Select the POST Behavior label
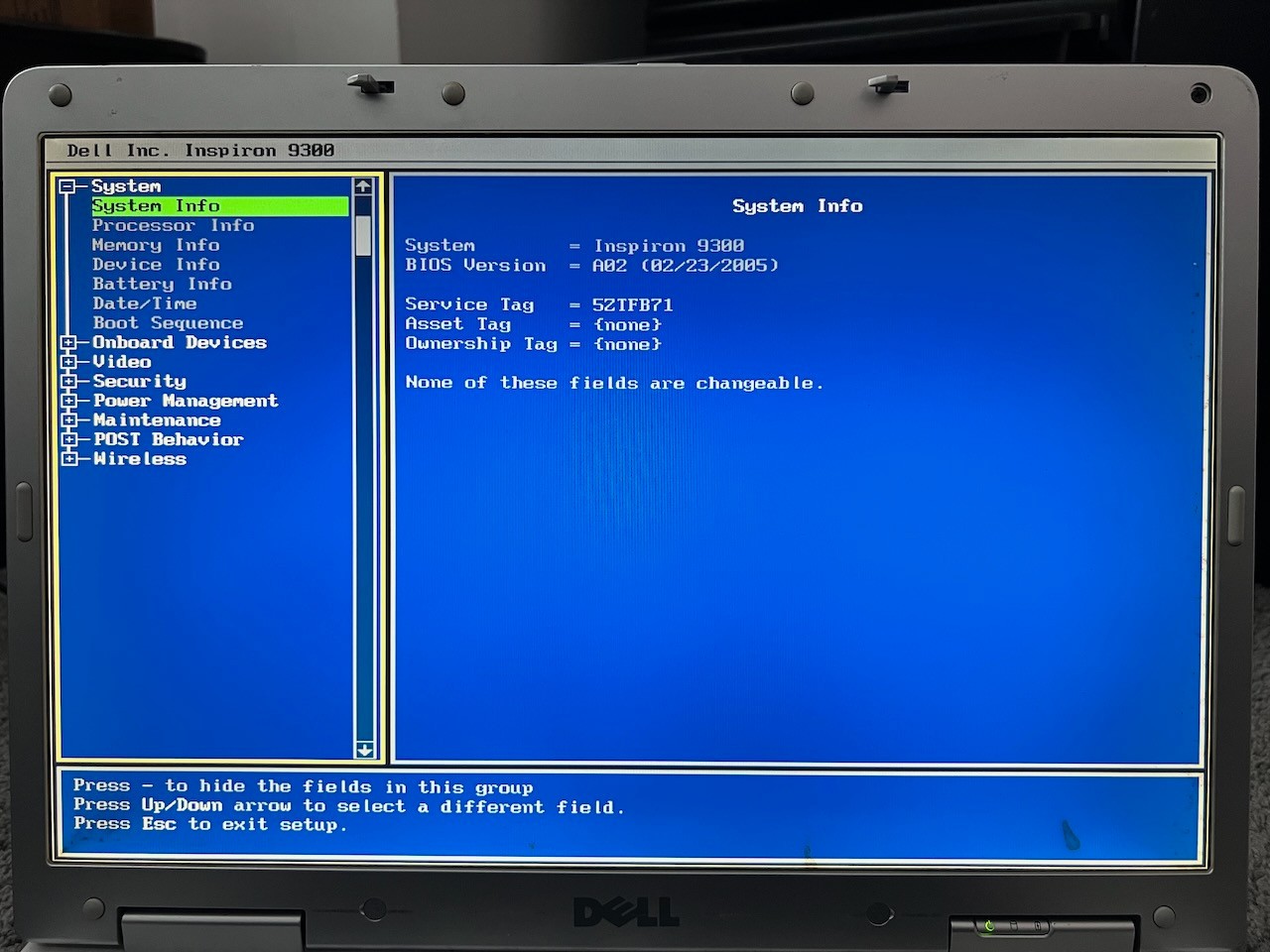 pyautogui.click(x=168, y=439)
